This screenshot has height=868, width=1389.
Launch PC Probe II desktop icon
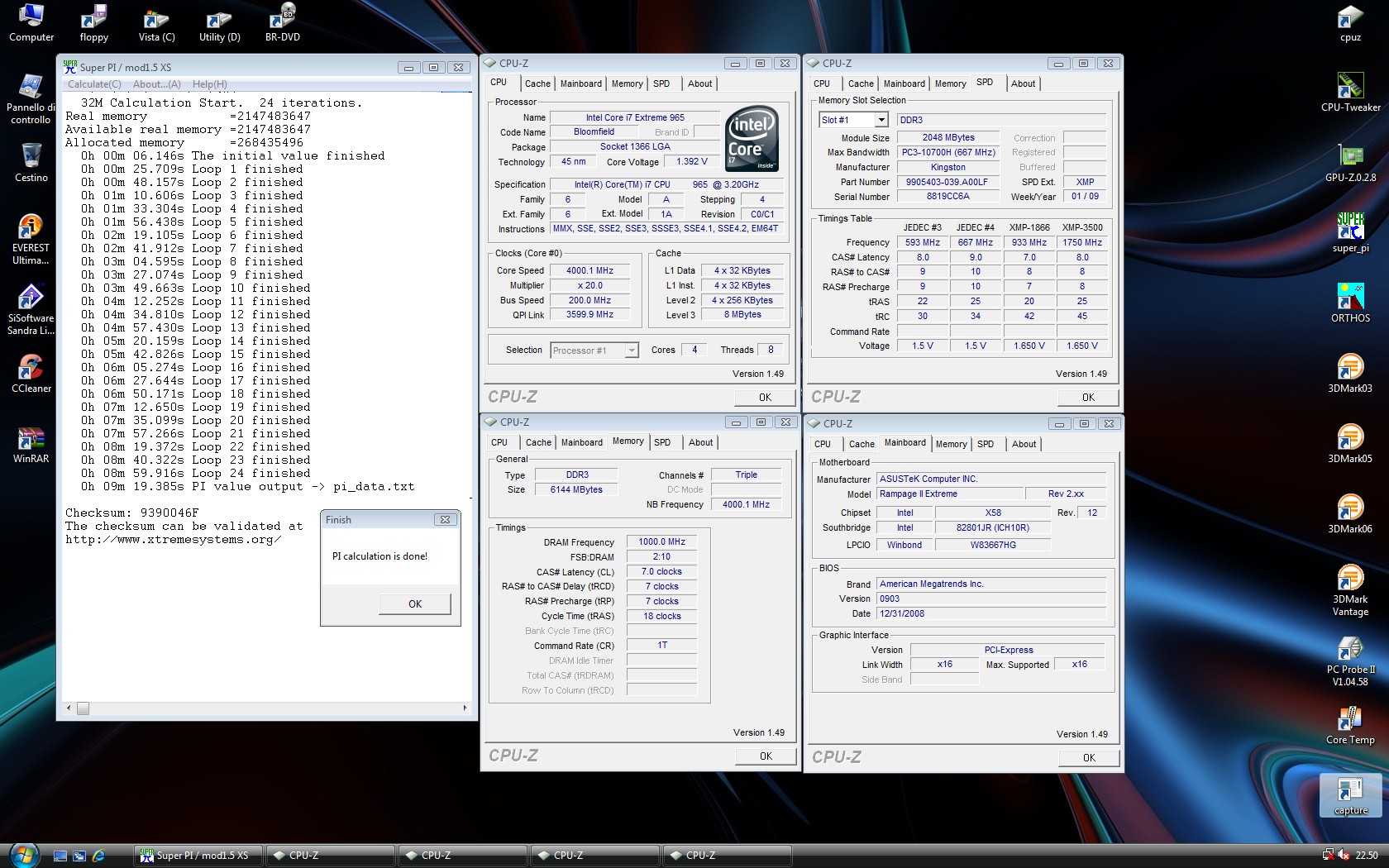(x=1350, y=661)
